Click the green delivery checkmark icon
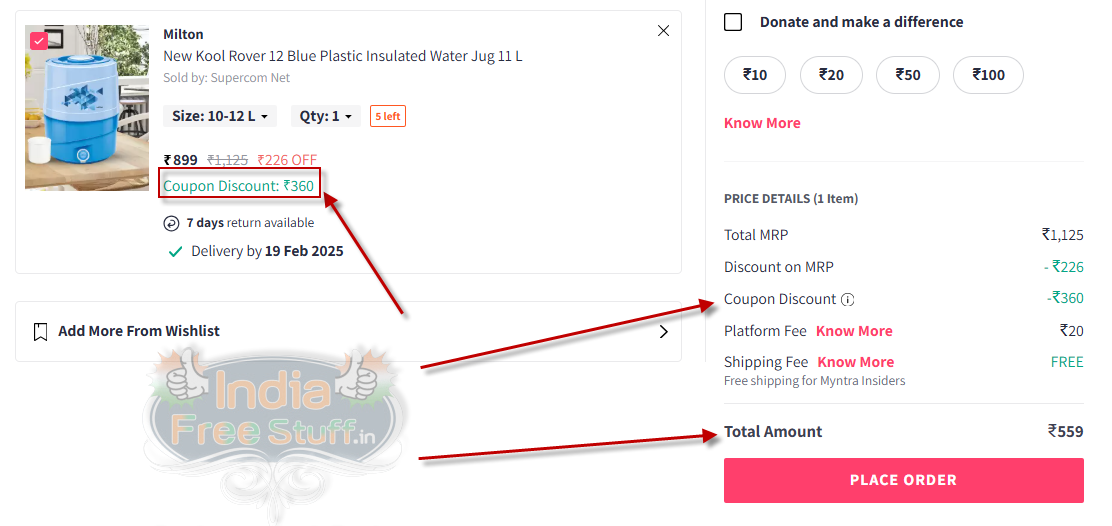The height and width of the screenshot is (526, 1112). [x=175, y=252]
